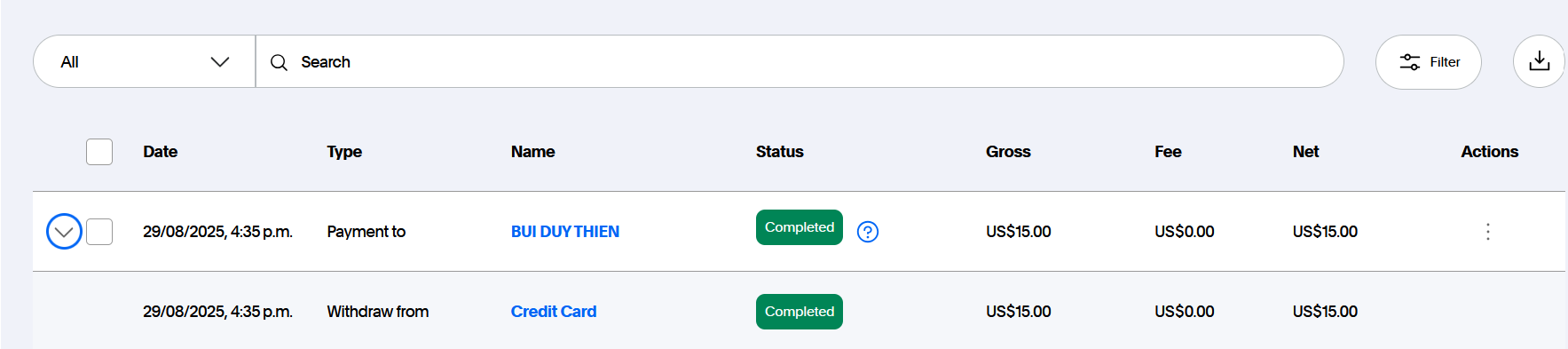
Task: Click the Completed badge on Payment to row
Action: (800, 227)
